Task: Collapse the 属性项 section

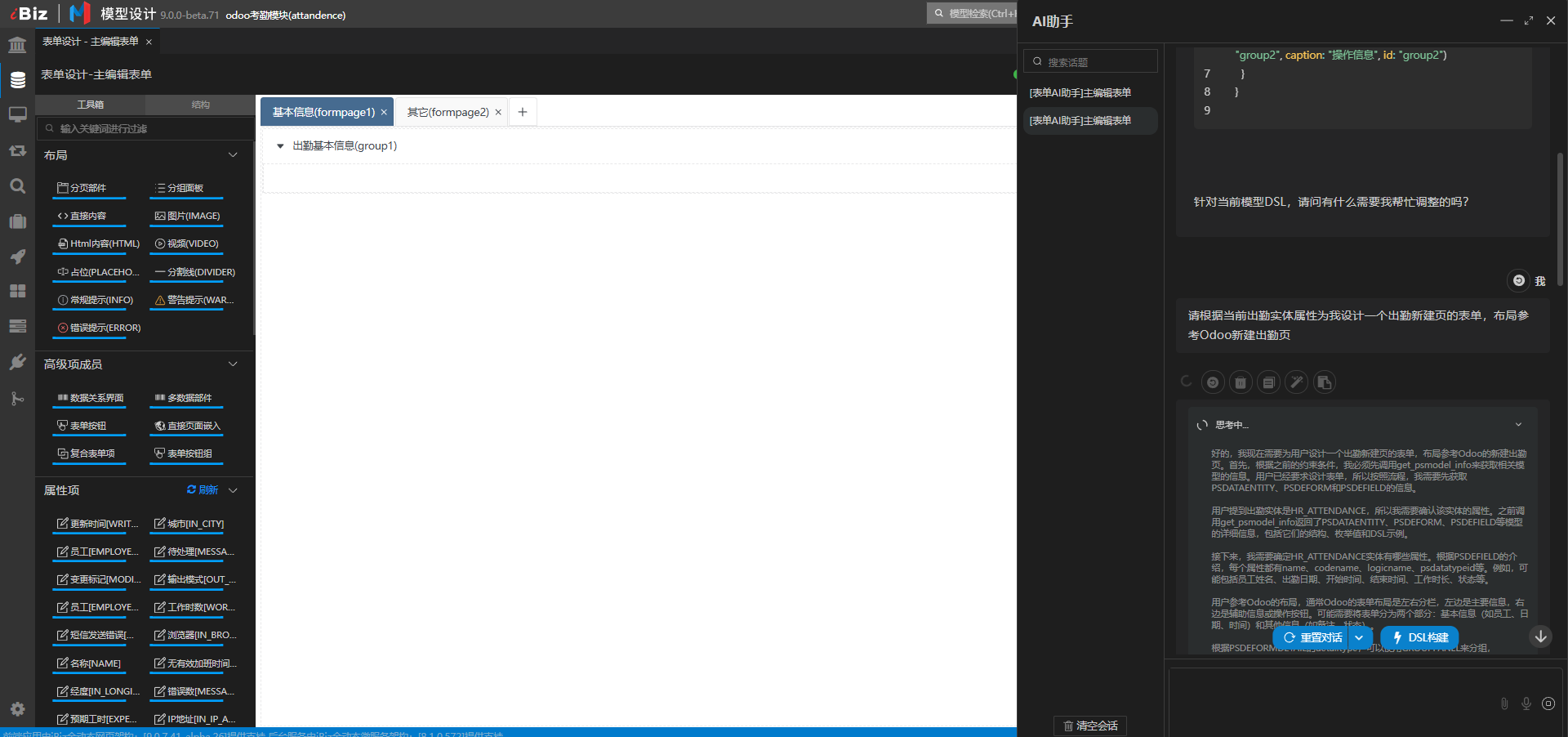Action: [x=233, y=490]
